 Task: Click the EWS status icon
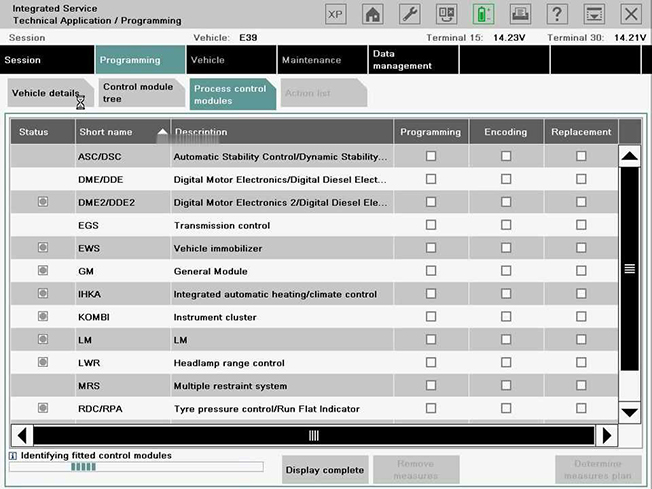tap(43, 247)
